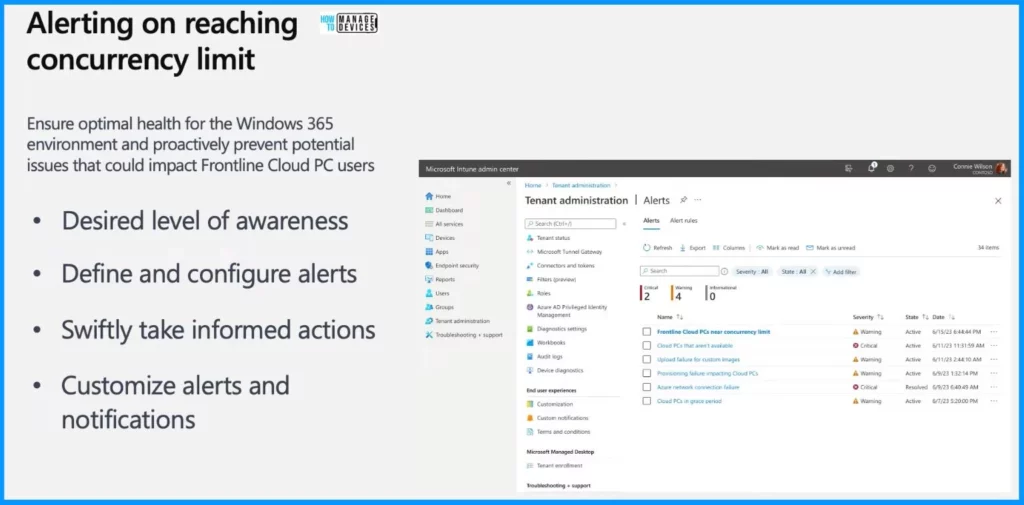The height and width of the screenshot is (505, 1024).
Task: Select Tenant administration in the sidebar
Action: pyautogui.click(x=456, y=321)
